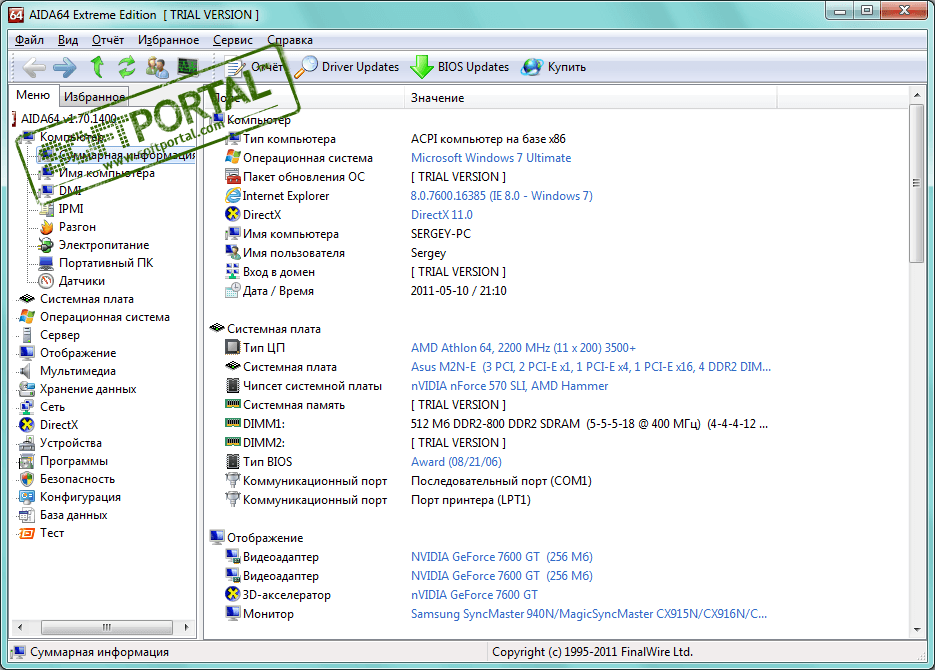Viewport: 935px width, 670px height.
Task: Click the Тест icon in tree
Action: click(27, 533)
